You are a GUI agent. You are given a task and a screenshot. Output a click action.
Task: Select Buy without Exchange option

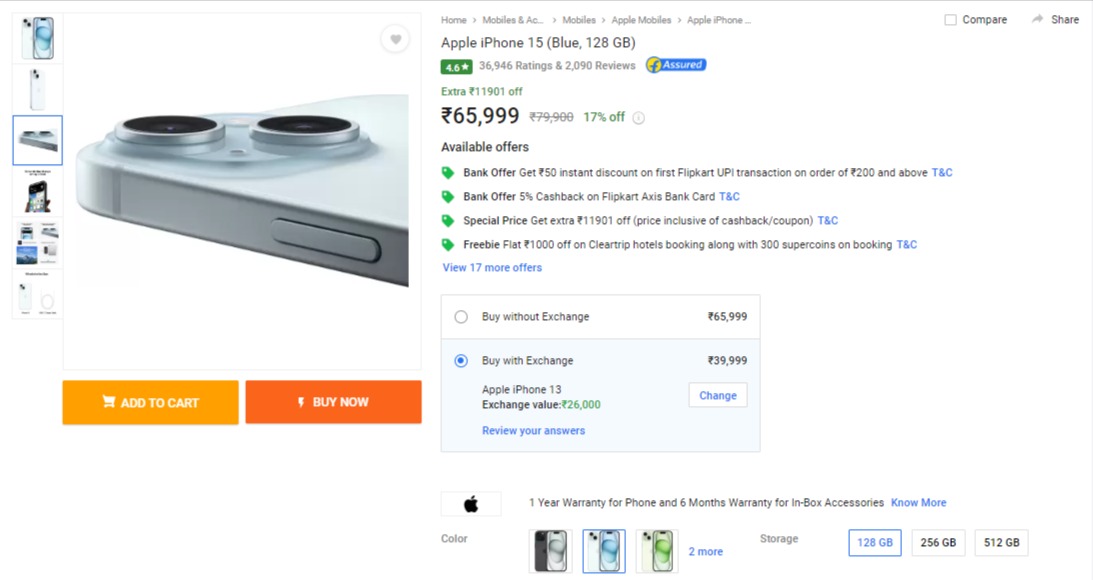[x=461, y=316]
